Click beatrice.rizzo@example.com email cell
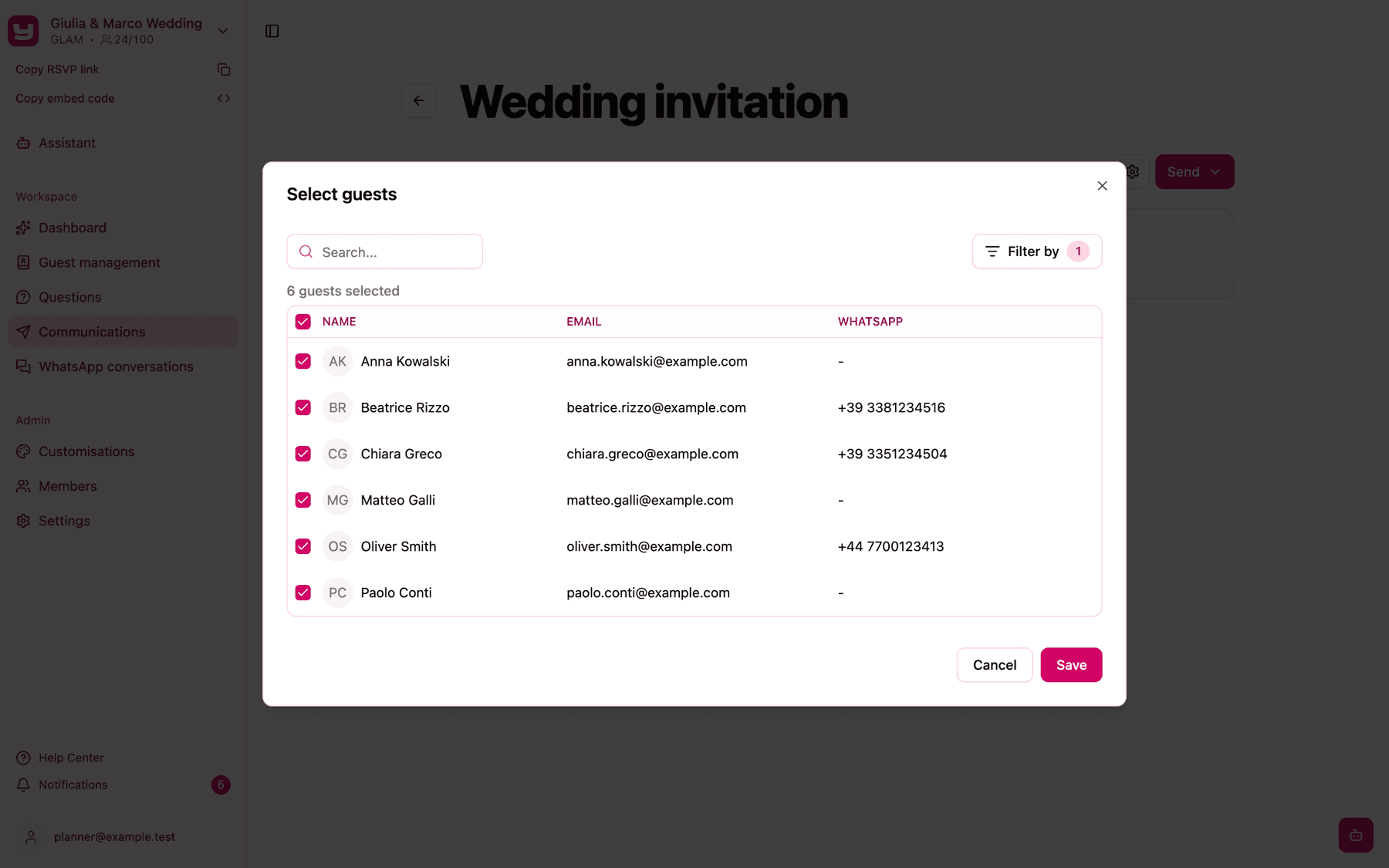The width and height of the screenshot is (1389, 868). (656, 407)
